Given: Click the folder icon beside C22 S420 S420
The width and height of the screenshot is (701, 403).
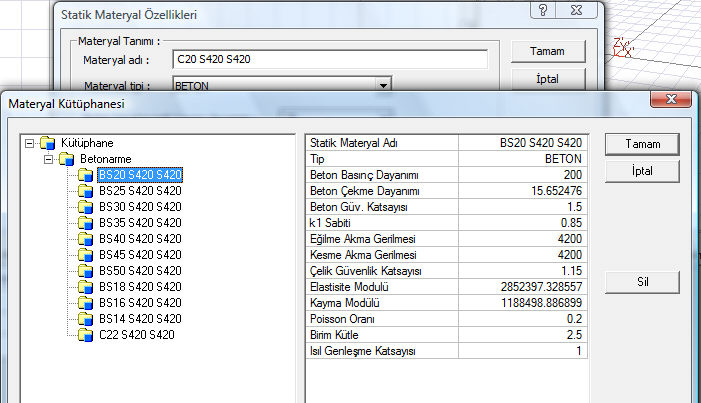Looking at the screenshot, I should coord(85,335).
